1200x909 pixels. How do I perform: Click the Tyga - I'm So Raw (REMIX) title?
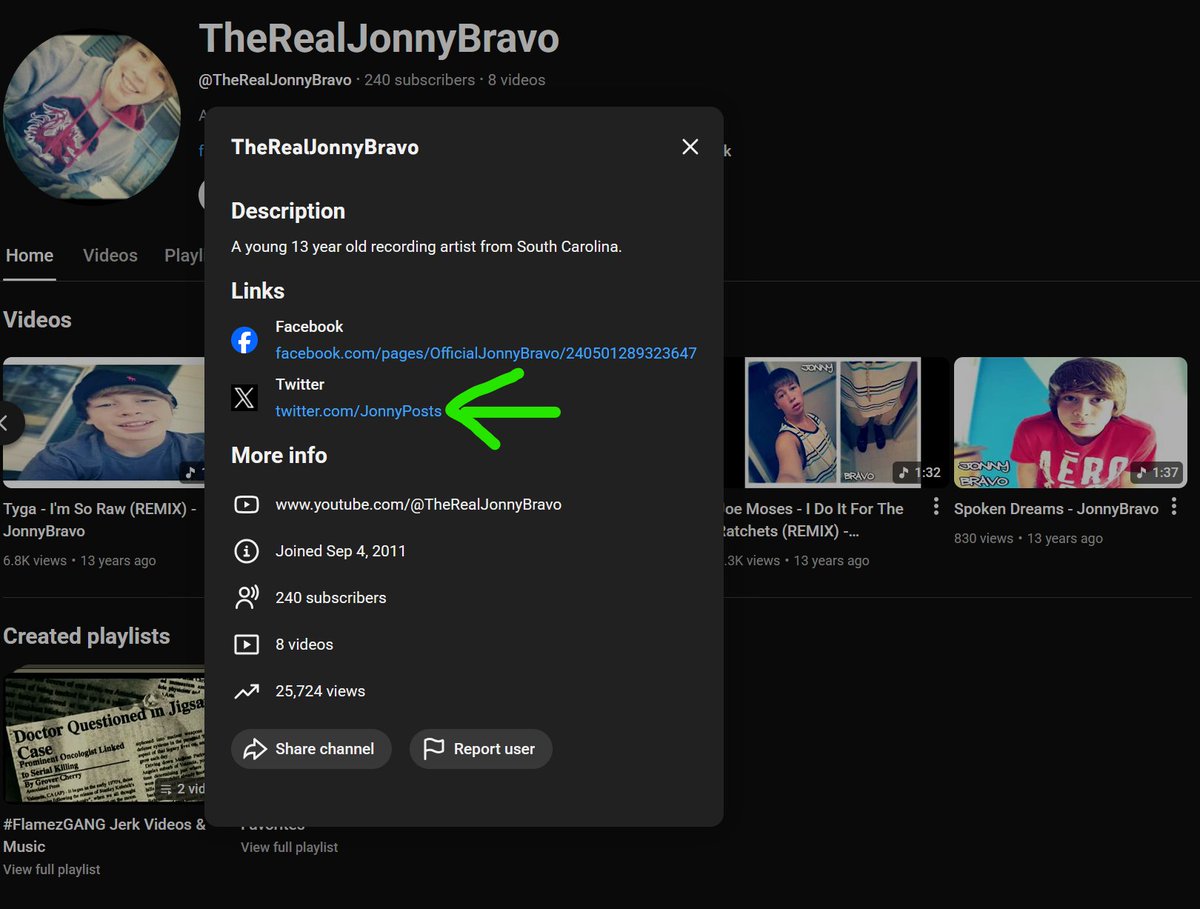click(x=102, y=520)
